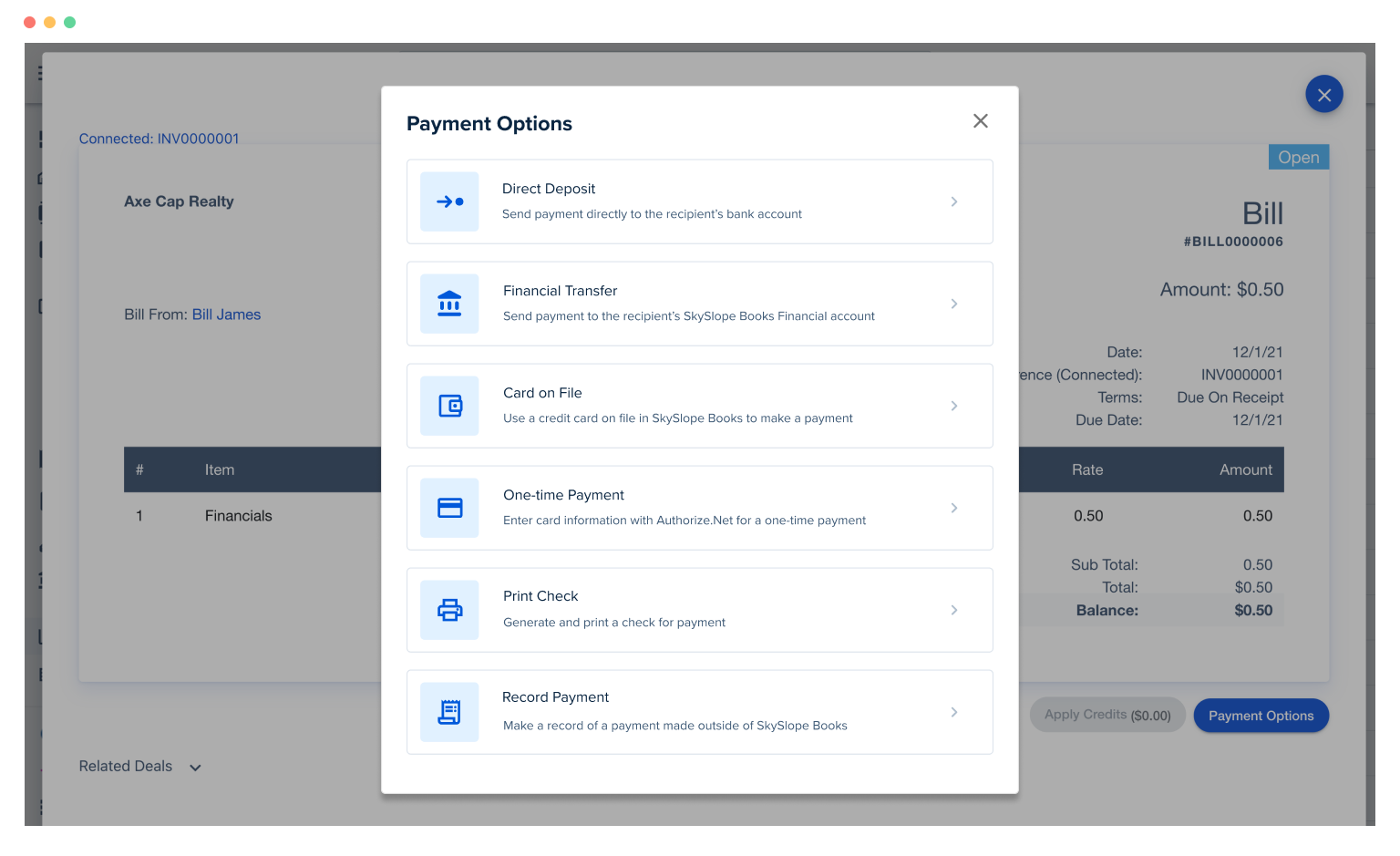Click the Record Payment receipt icon
Viewport: 1400px width, 856px height.
click(449, 712)
